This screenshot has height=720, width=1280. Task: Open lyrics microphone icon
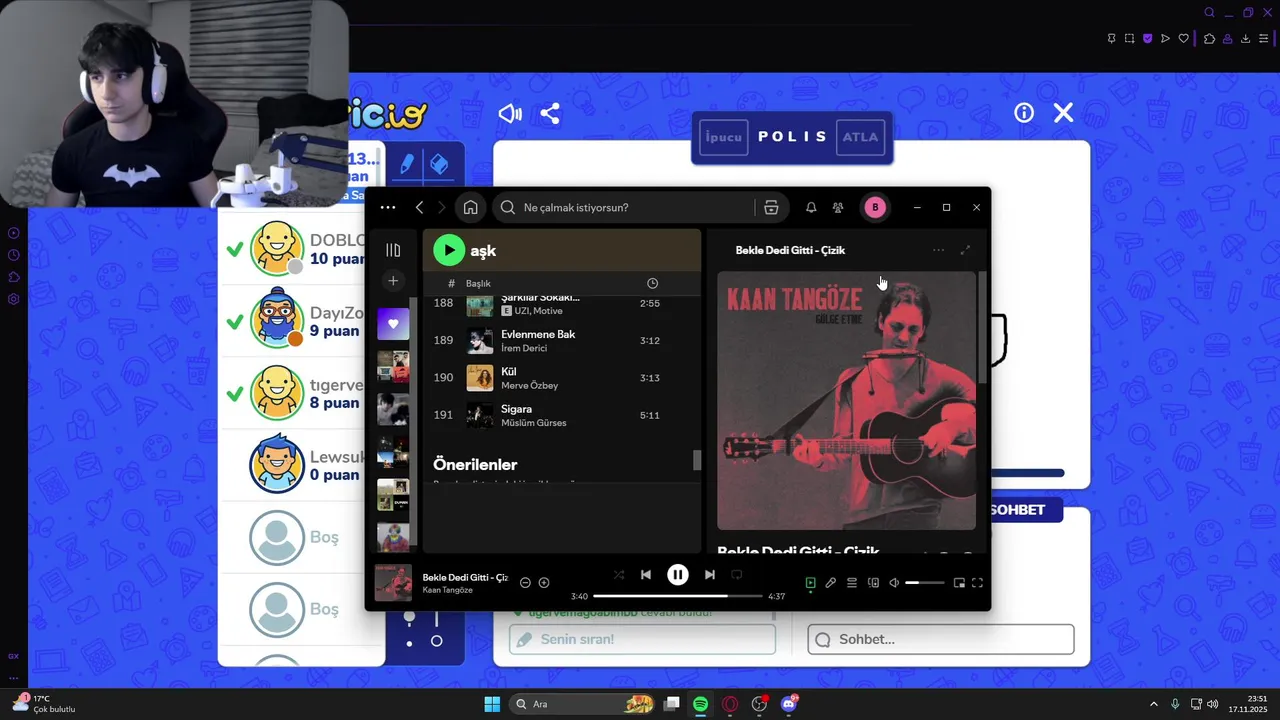(x=830, y=583)
